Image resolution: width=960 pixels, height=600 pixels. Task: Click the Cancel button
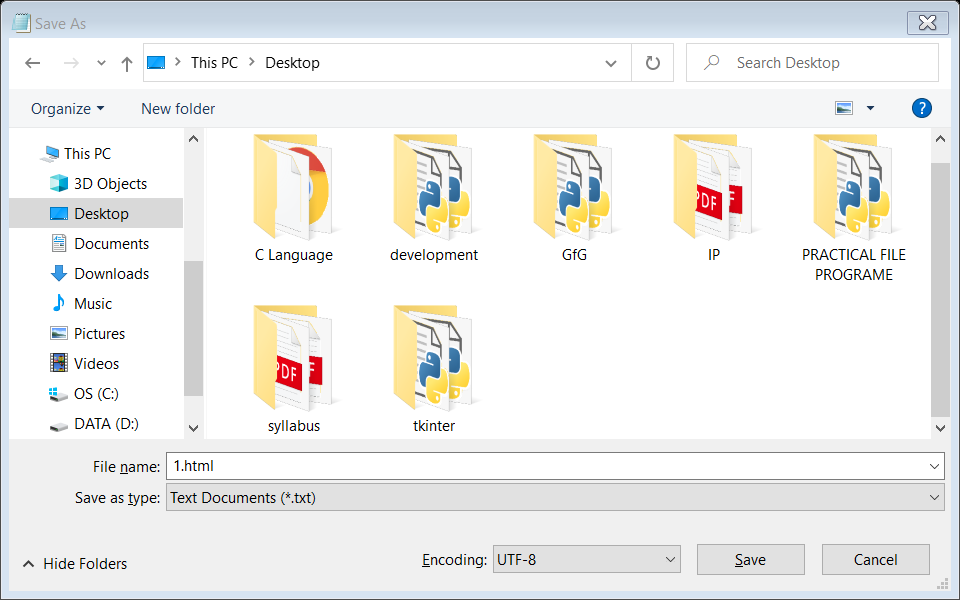pos(876,560)
